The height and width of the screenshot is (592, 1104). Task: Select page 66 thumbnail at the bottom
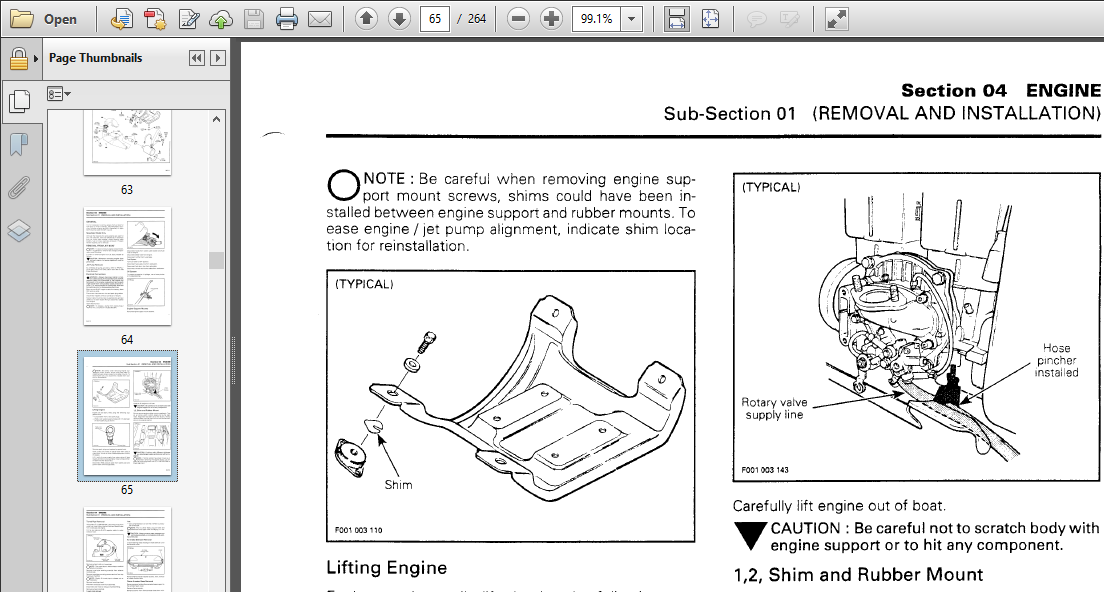tap(127, 550)
